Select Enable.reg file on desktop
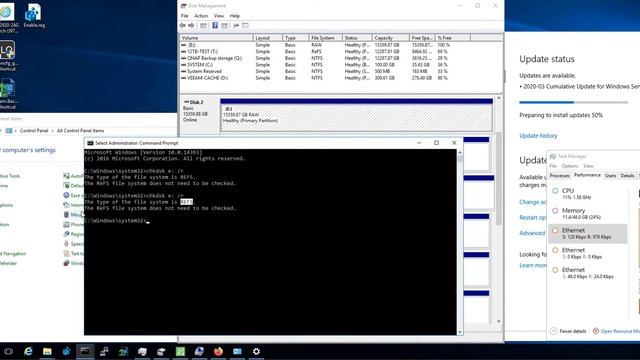This screenshot has height=360, width=640. click(34, 16)
